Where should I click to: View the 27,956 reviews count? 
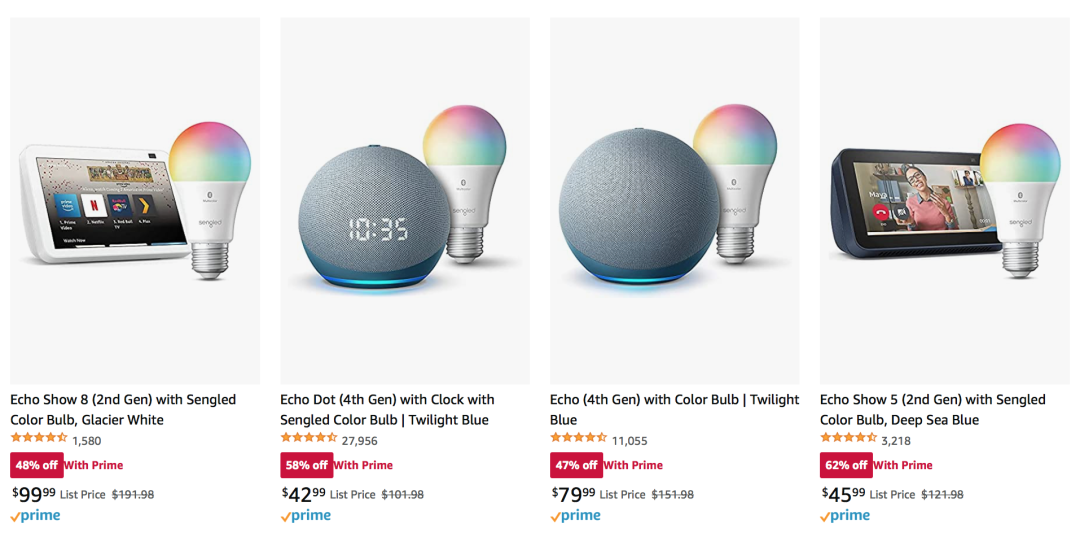tap(360, 441)
